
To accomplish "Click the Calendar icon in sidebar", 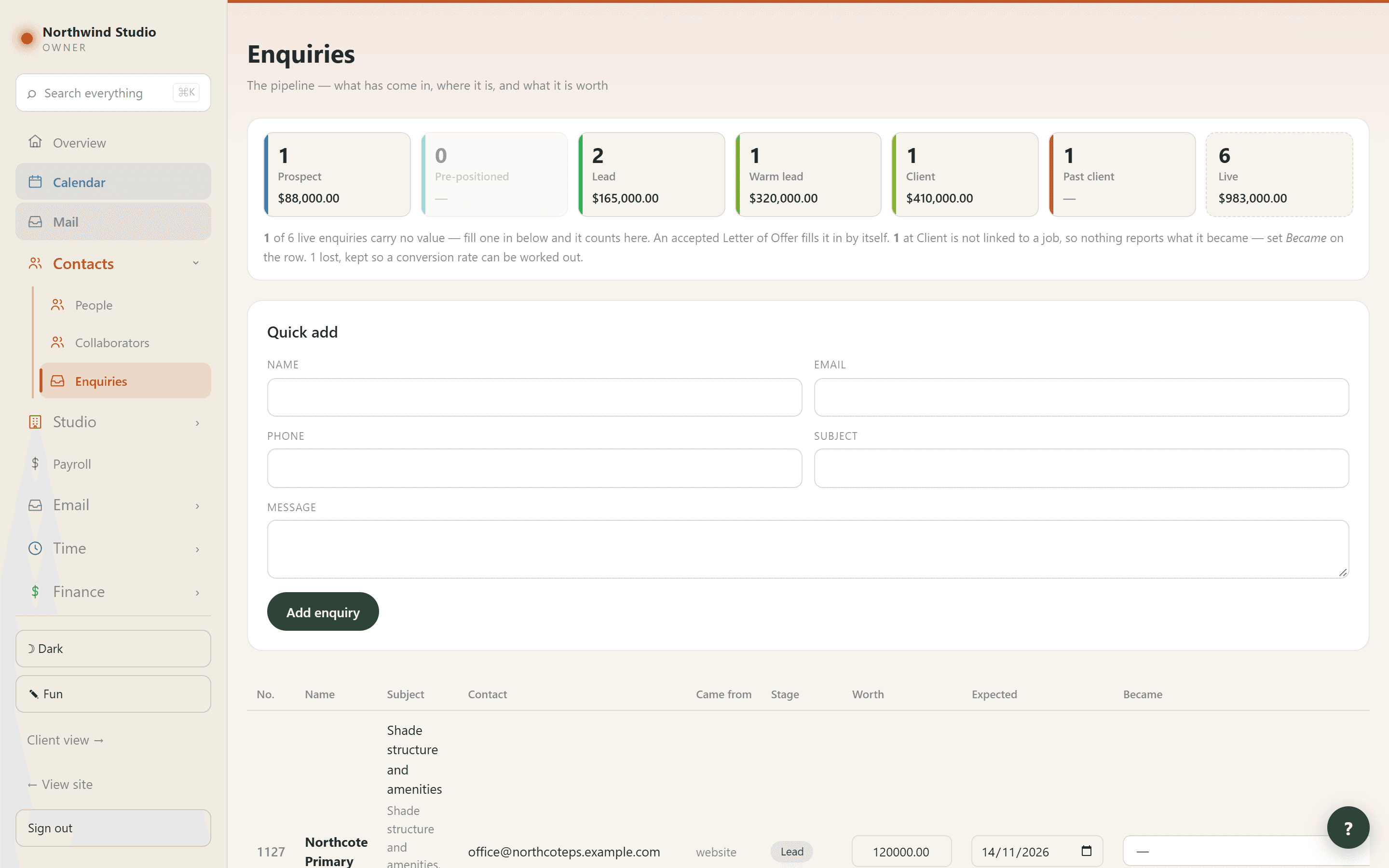I will pyautogui.click(x=35, y=182).
